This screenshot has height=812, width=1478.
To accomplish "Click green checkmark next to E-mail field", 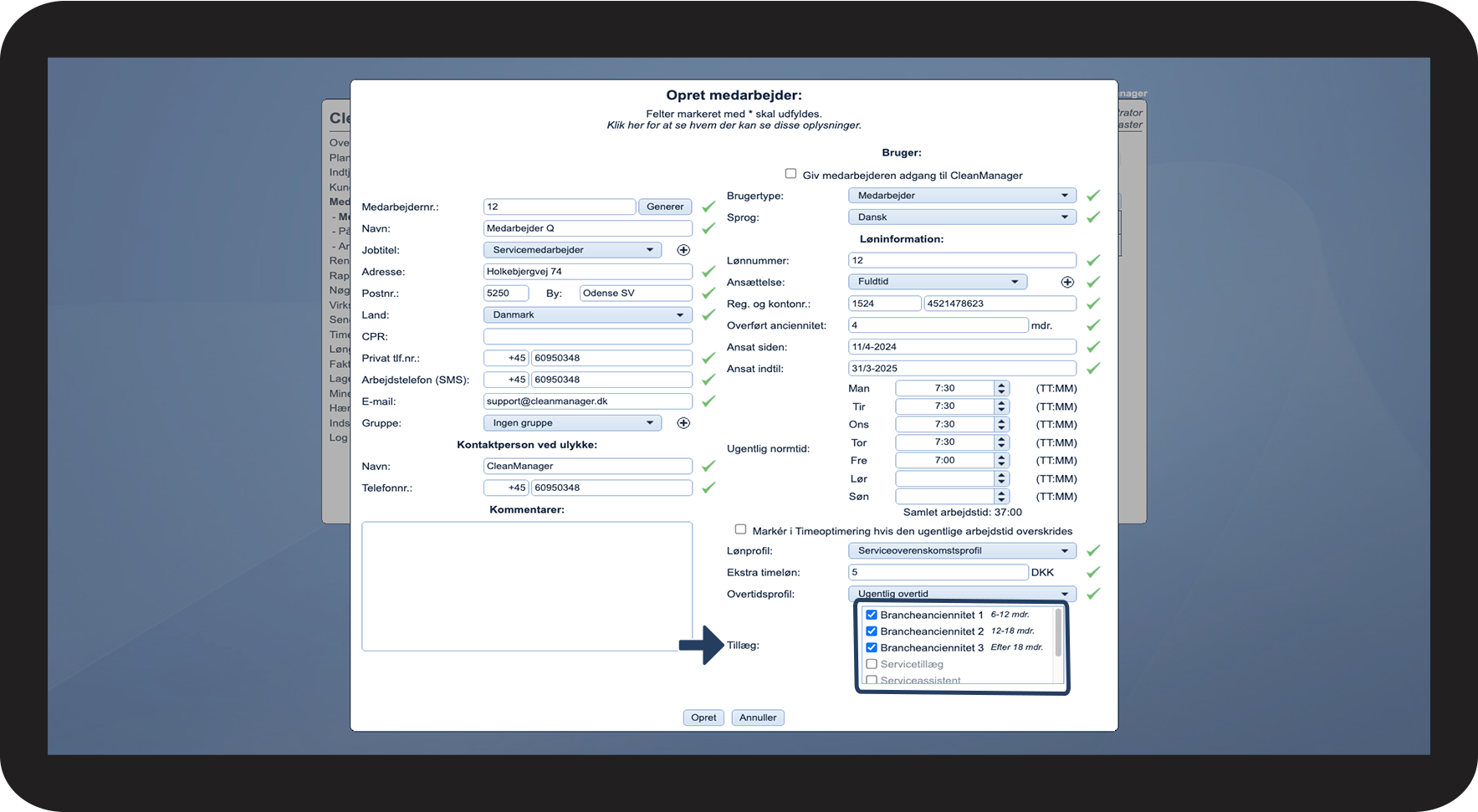I will click(708, 401).
